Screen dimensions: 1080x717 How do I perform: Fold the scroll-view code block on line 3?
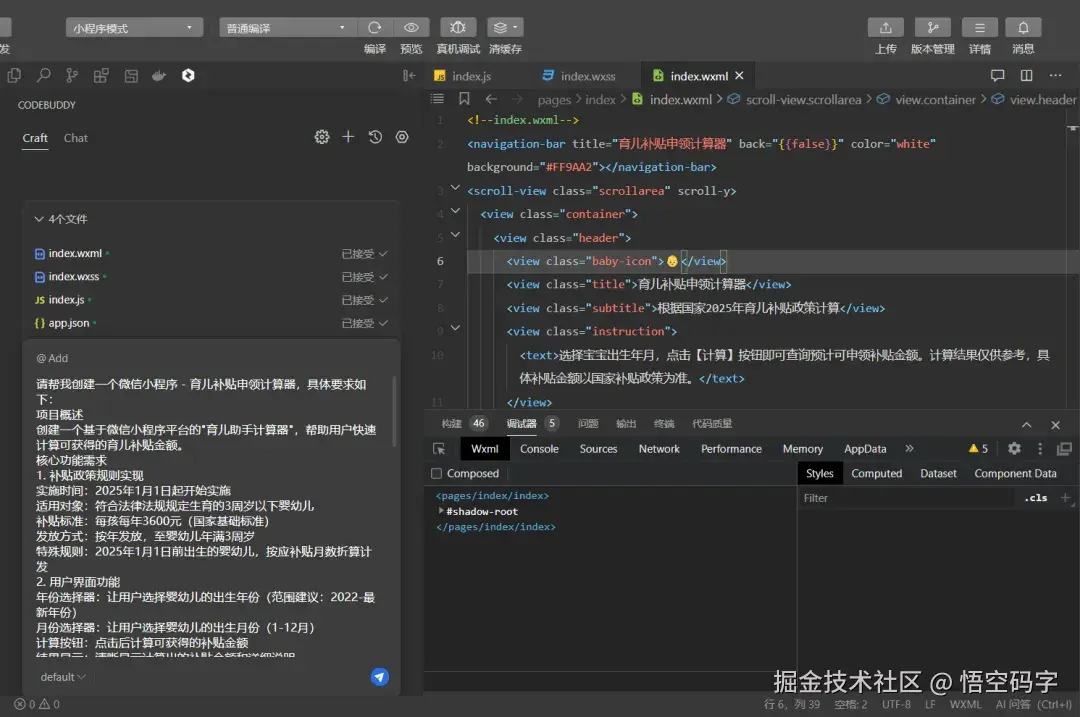[455, 187]
